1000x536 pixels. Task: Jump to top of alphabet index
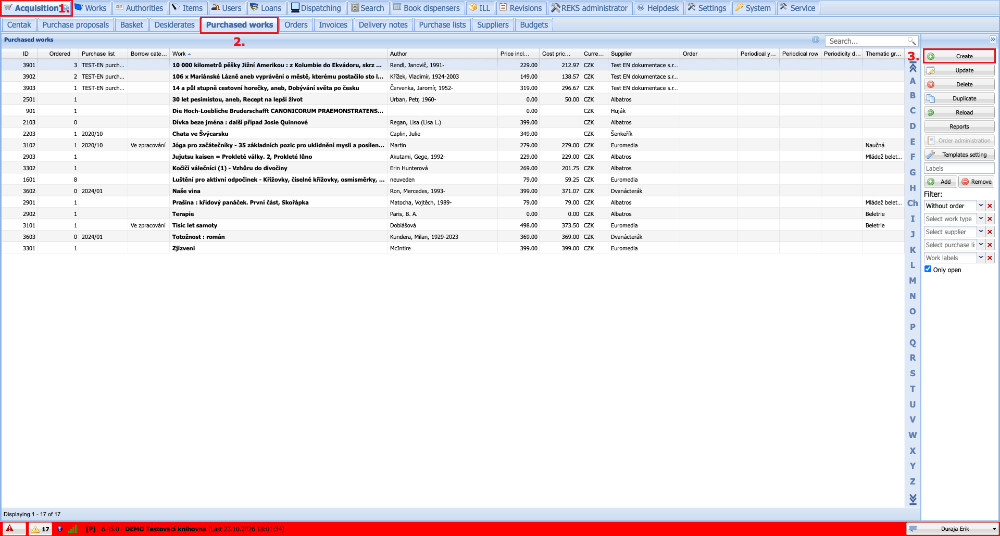(x=913, y=66)
